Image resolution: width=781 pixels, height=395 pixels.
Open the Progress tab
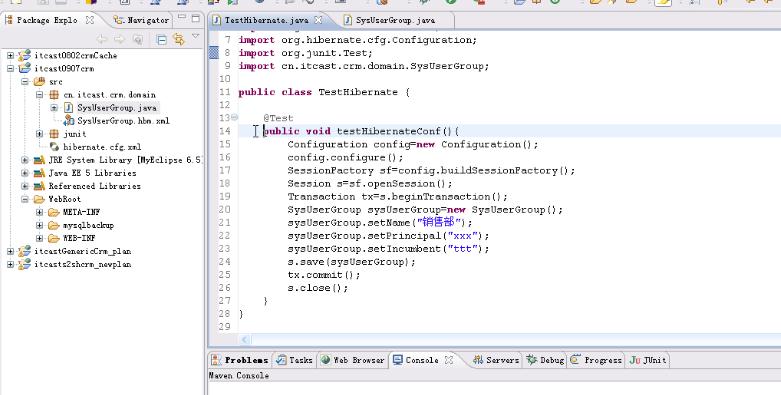point(597,360)
